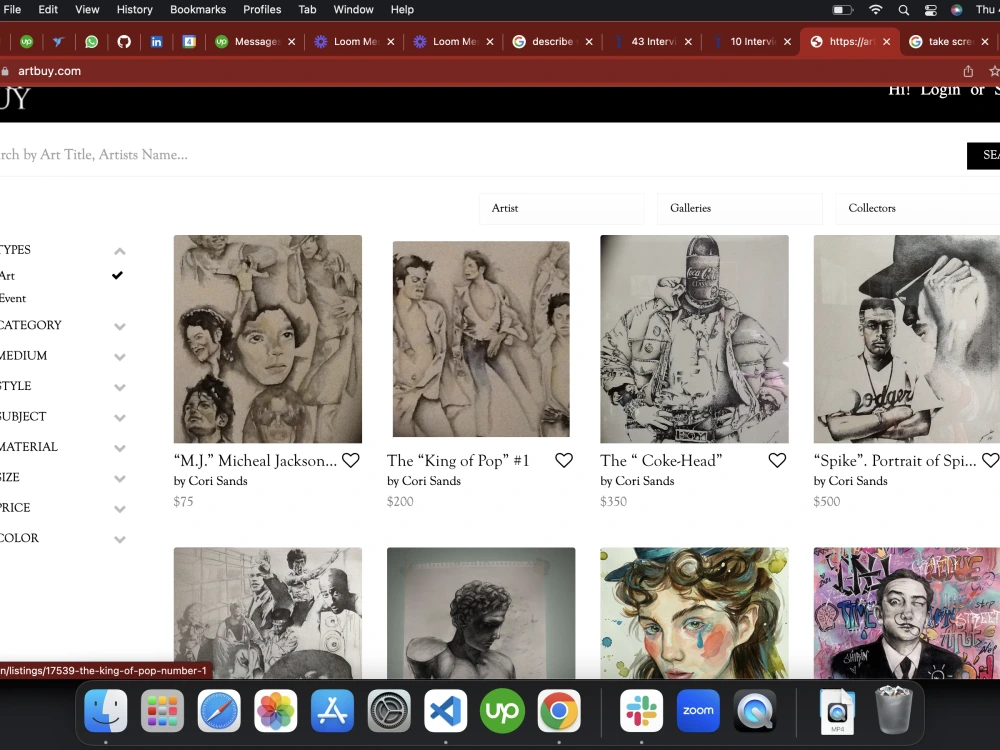Click the share icon in address bar
Image resolution: width=1000 pixels, height=750 pixels.
[968, 71]
